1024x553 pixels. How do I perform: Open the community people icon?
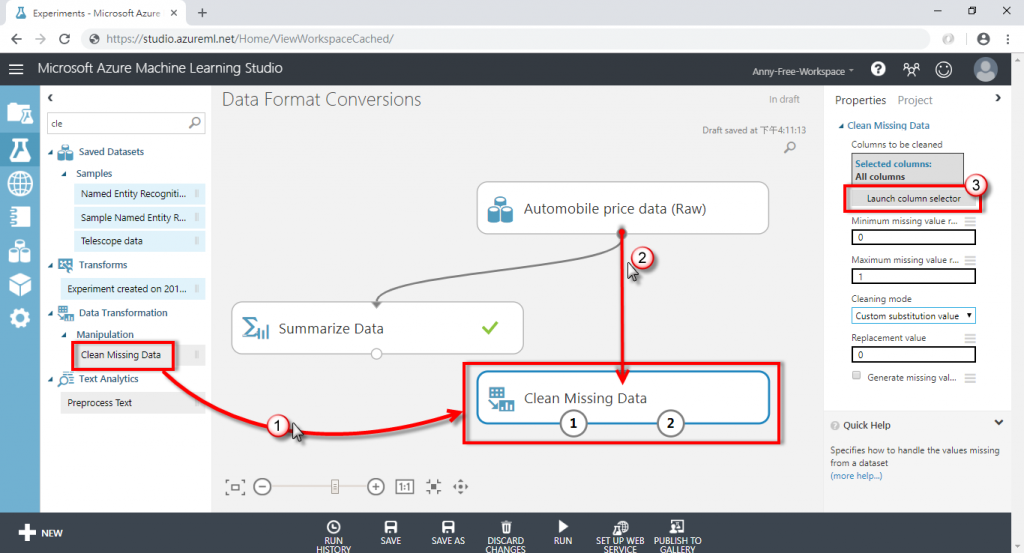click(911, 69)
